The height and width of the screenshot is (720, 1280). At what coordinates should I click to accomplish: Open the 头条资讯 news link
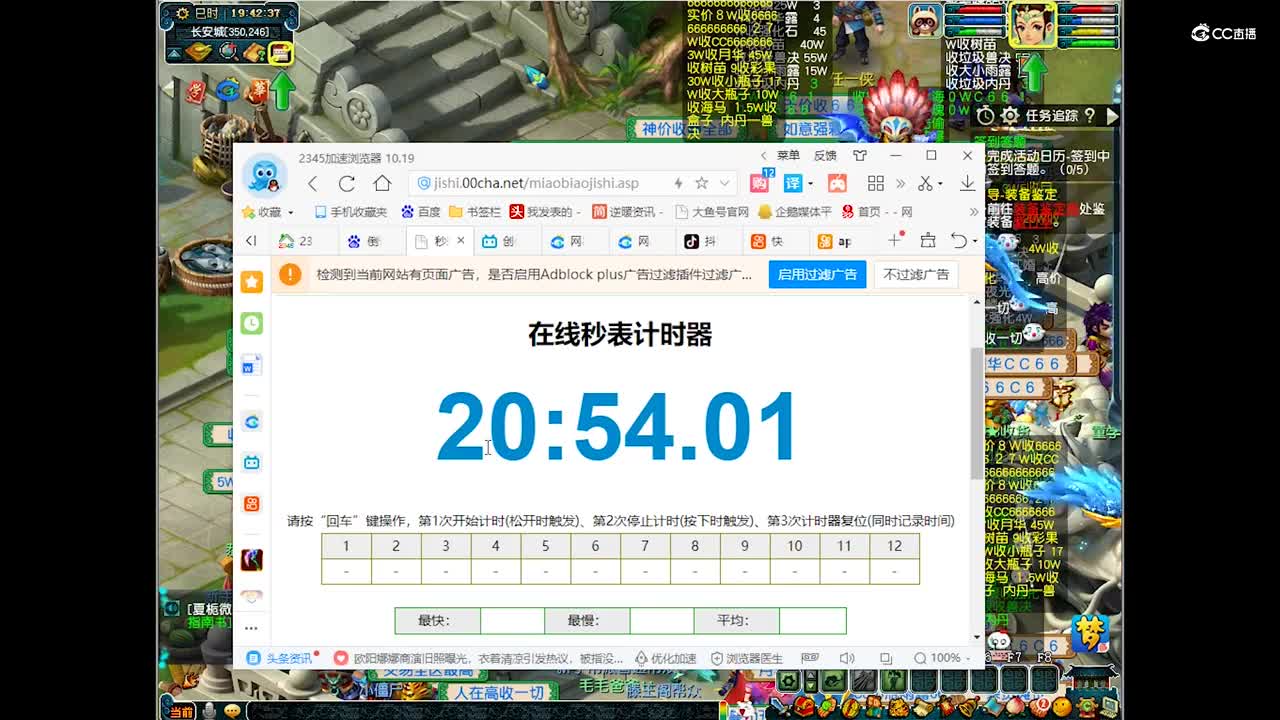[x=281, y=658]
